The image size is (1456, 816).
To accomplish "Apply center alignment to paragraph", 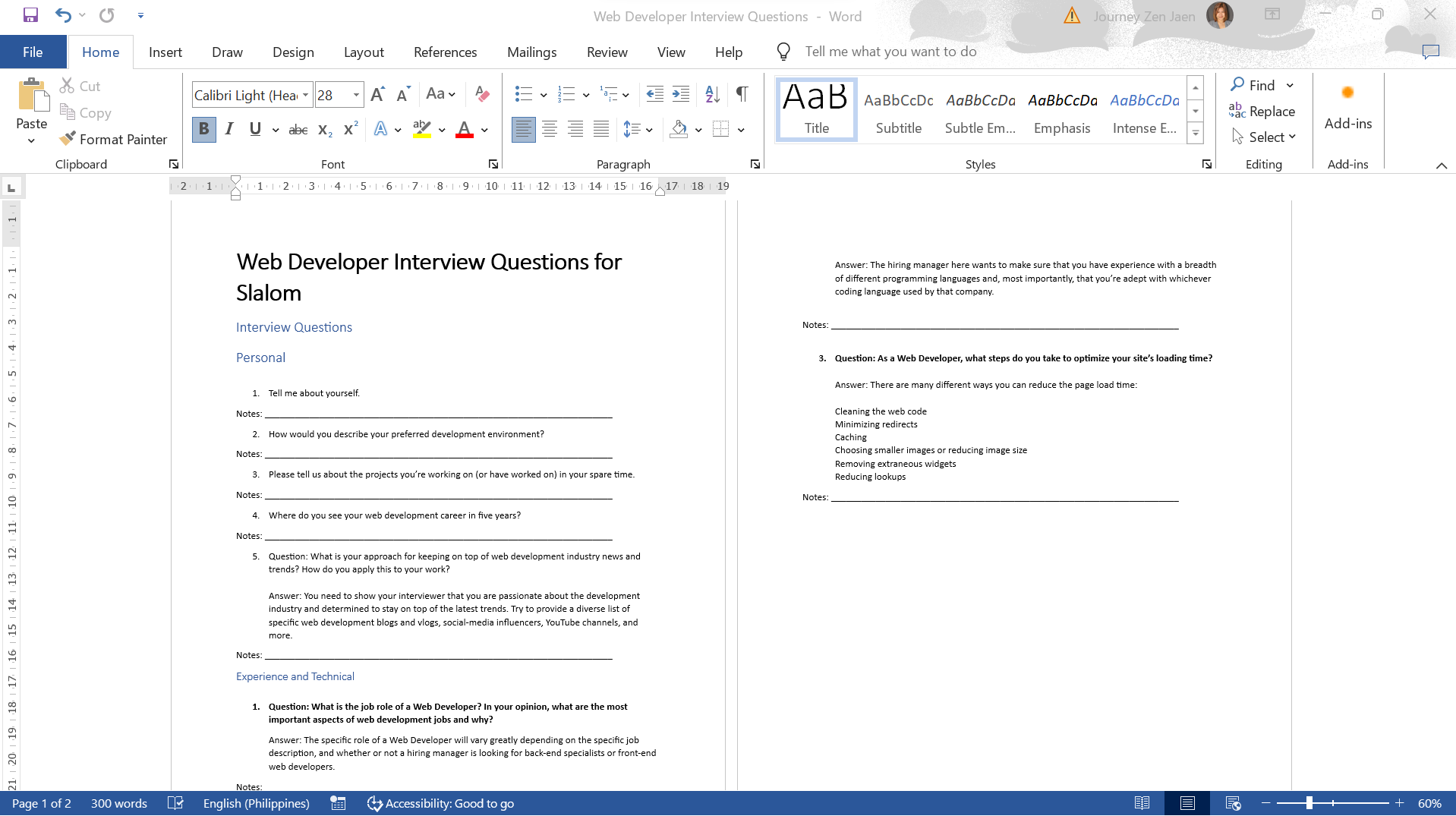I will pos(550,130).
